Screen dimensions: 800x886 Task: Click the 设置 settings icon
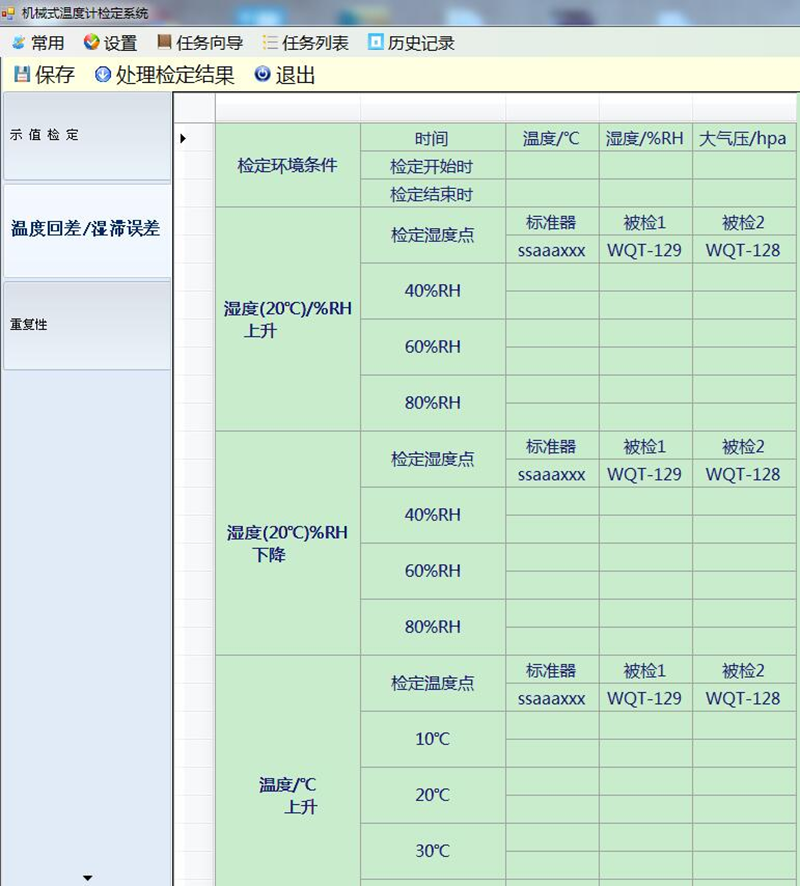pyautogui.click(x=92, y=42)
